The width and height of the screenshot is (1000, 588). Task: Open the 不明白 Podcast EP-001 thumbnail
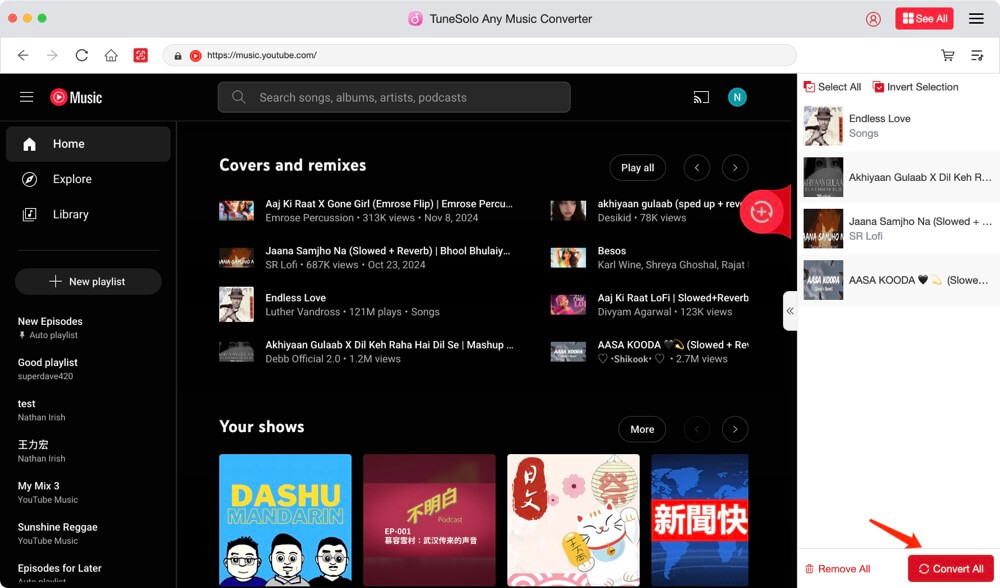(429, 520)
